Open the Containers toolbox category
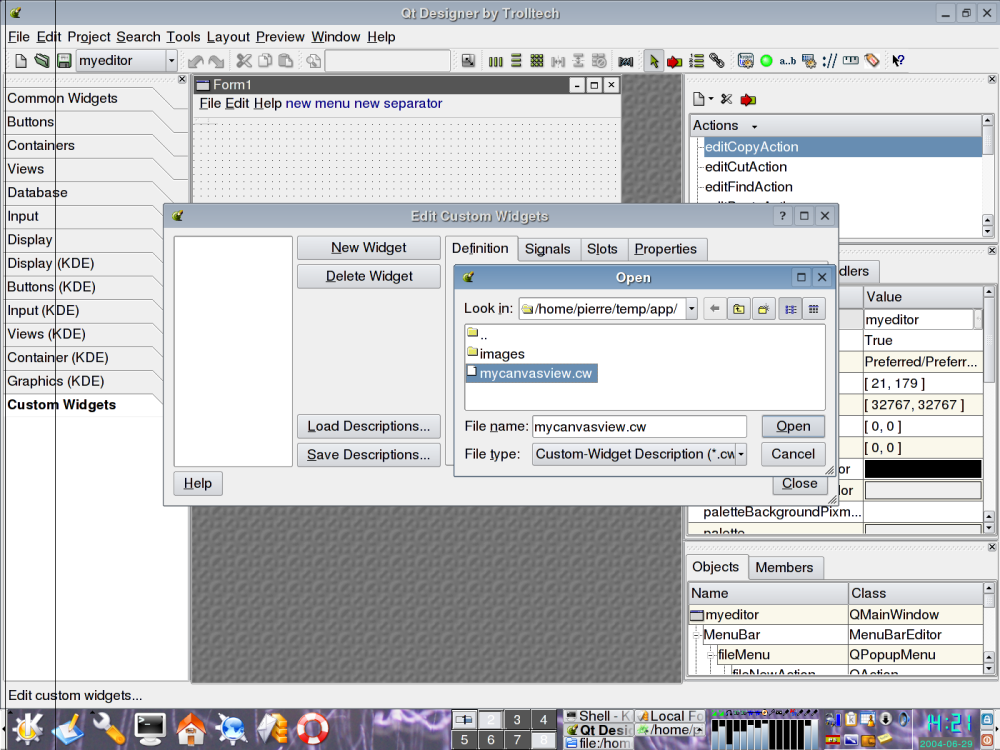1000x750 pixels. pos(41,145)
